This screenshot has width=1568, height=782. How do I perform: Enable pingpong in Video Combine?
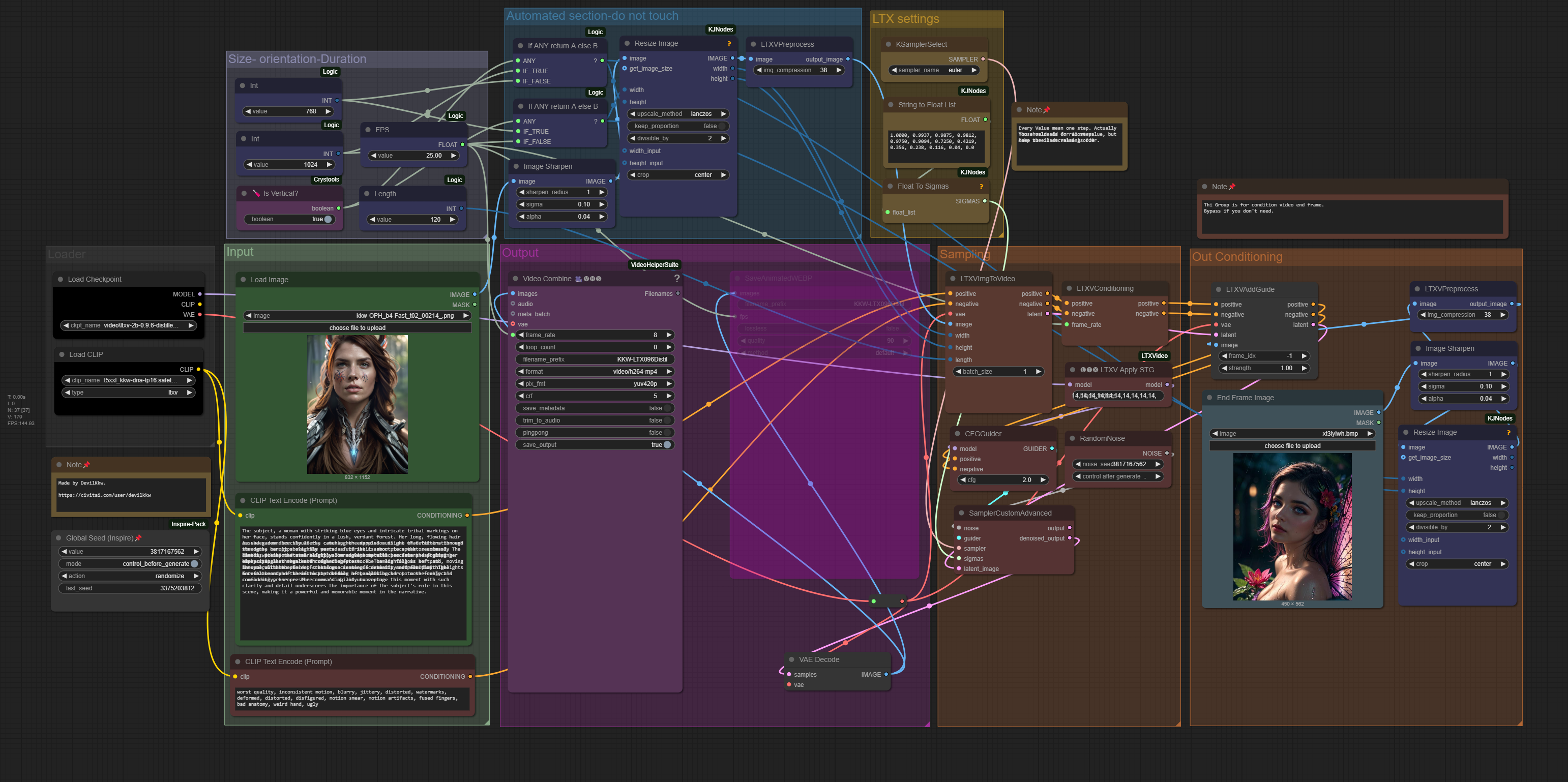pyautogui.click(x=667, y=433)
